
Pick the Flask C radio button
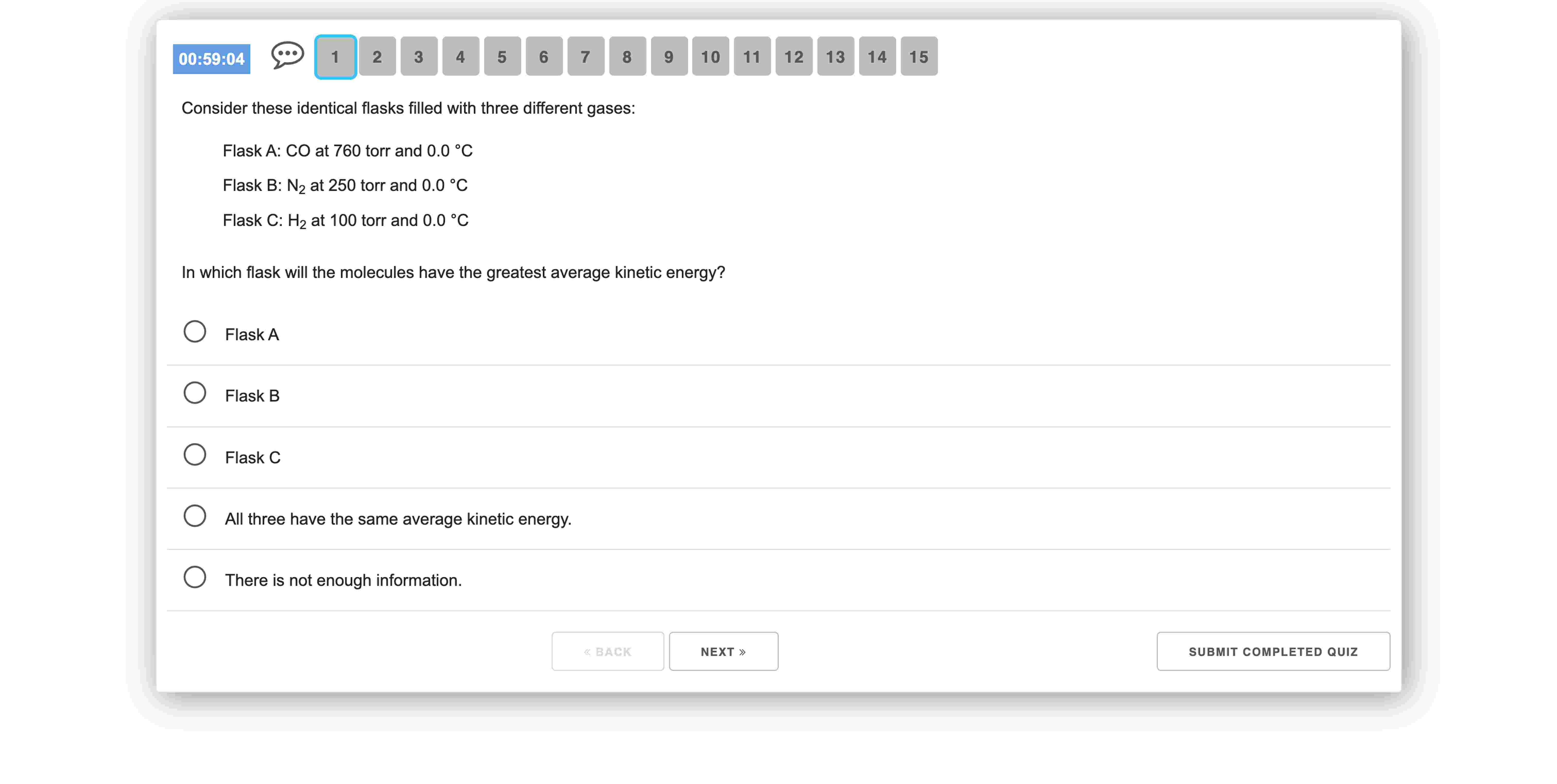click(x=195, y=454)
